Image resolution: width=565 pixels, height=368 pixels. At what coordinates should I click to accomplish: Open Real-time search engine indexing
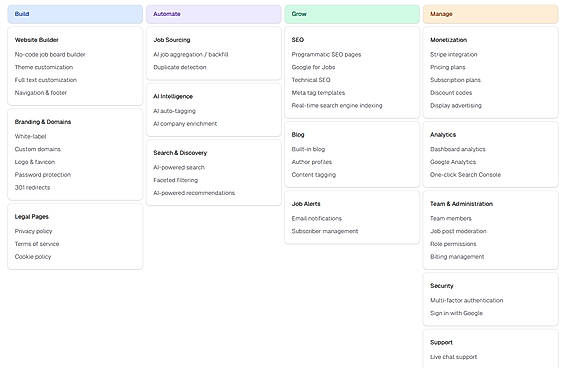click(x=337, y=105)
